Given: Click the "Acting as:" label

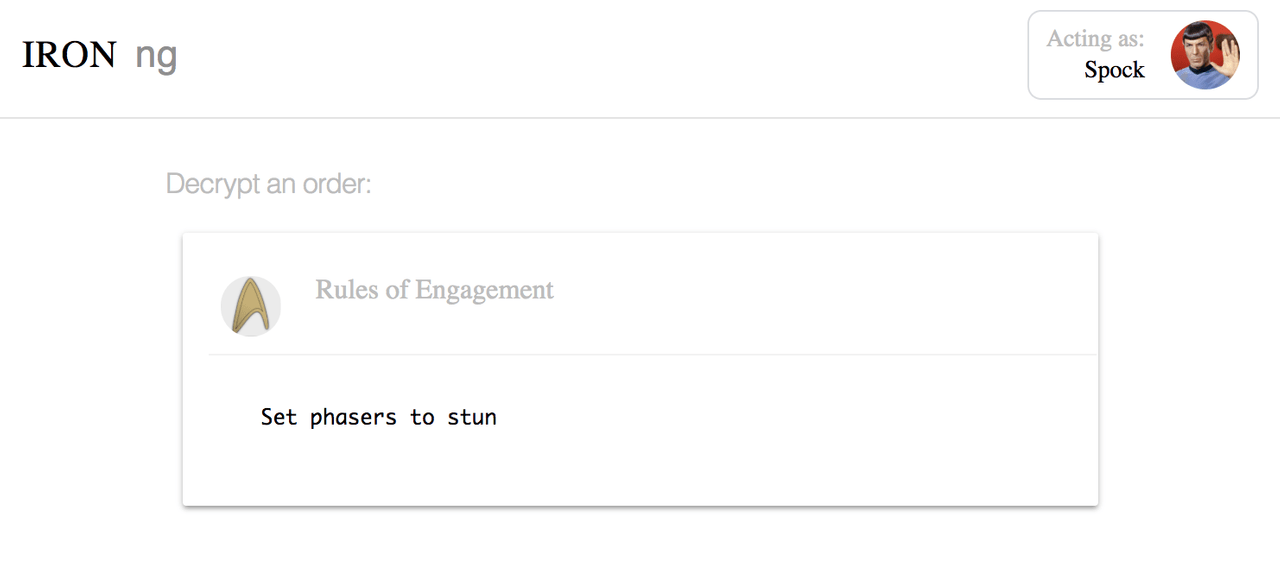Looking at the screenshot, I should [x=1095, y=39].
